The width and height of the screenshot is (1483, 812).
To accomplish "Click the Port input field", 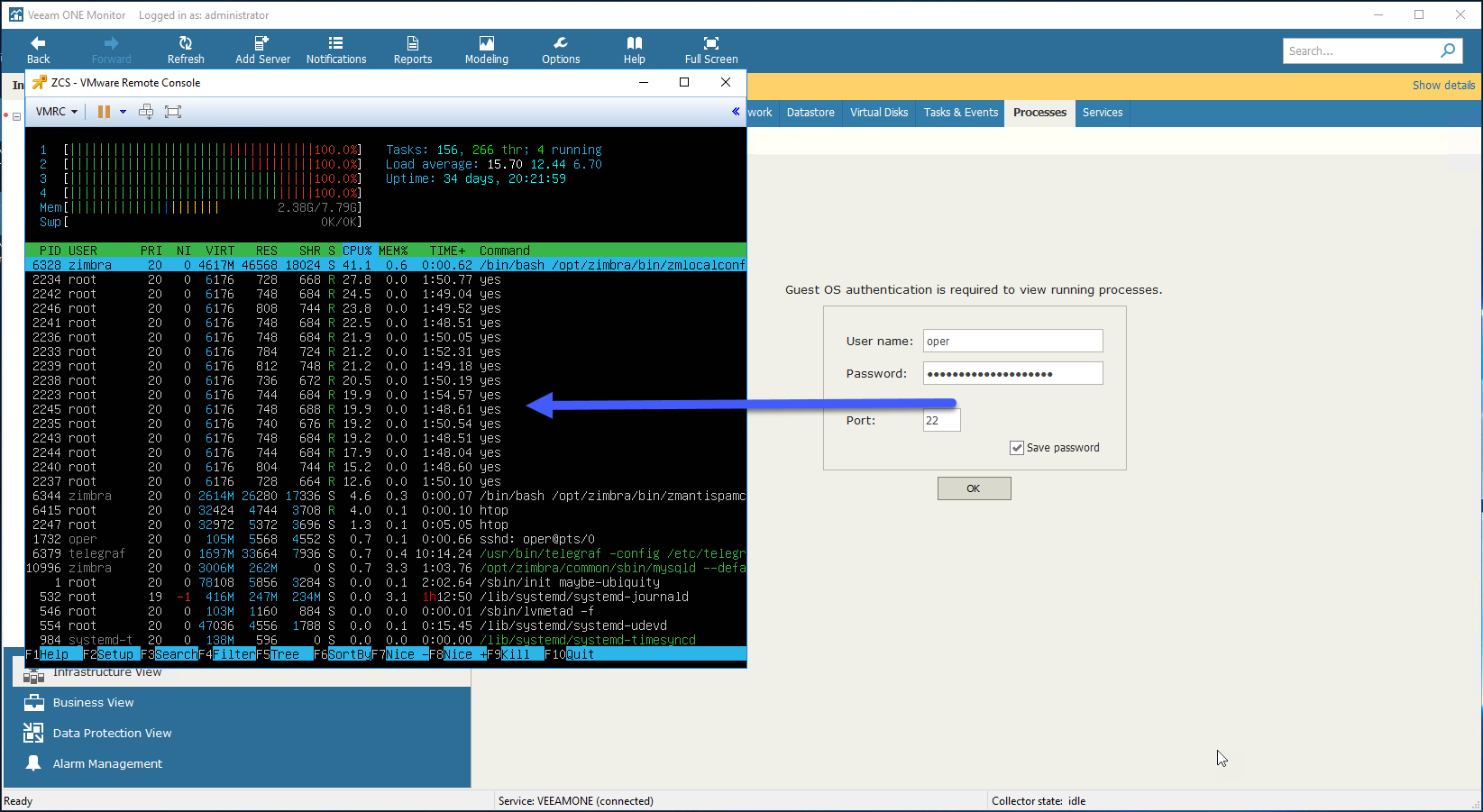I will click(941, 420).
